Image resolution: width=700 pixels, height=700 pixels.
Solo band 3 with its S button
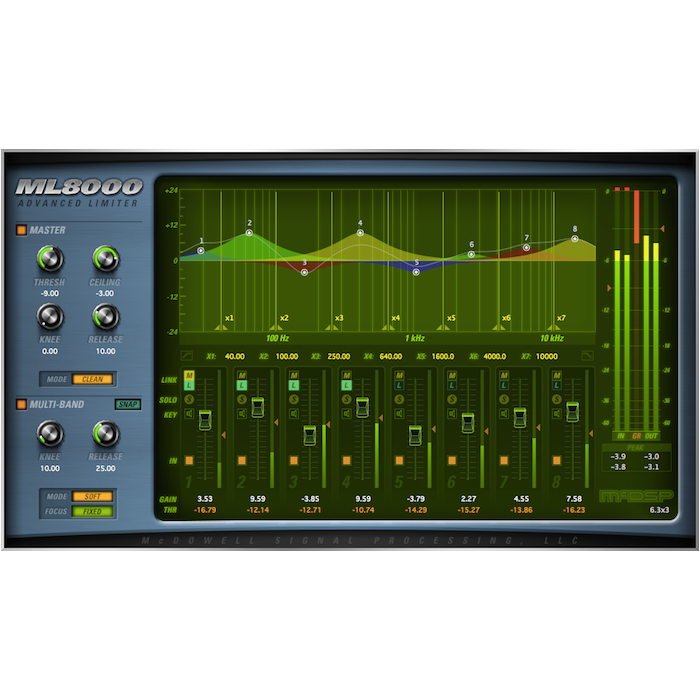click(x=294, y=399)
